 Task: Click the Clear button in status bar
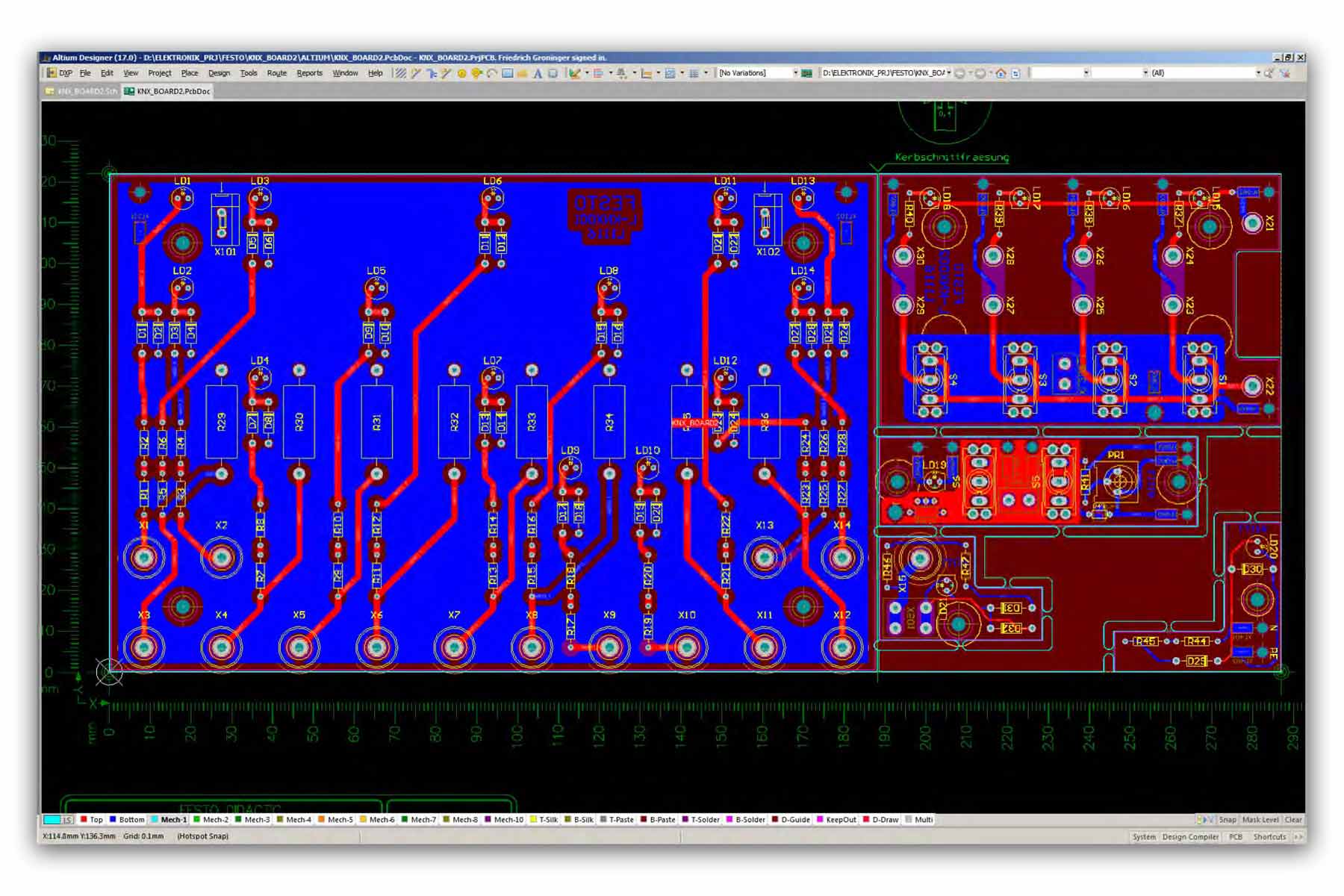pos(1293,820)
